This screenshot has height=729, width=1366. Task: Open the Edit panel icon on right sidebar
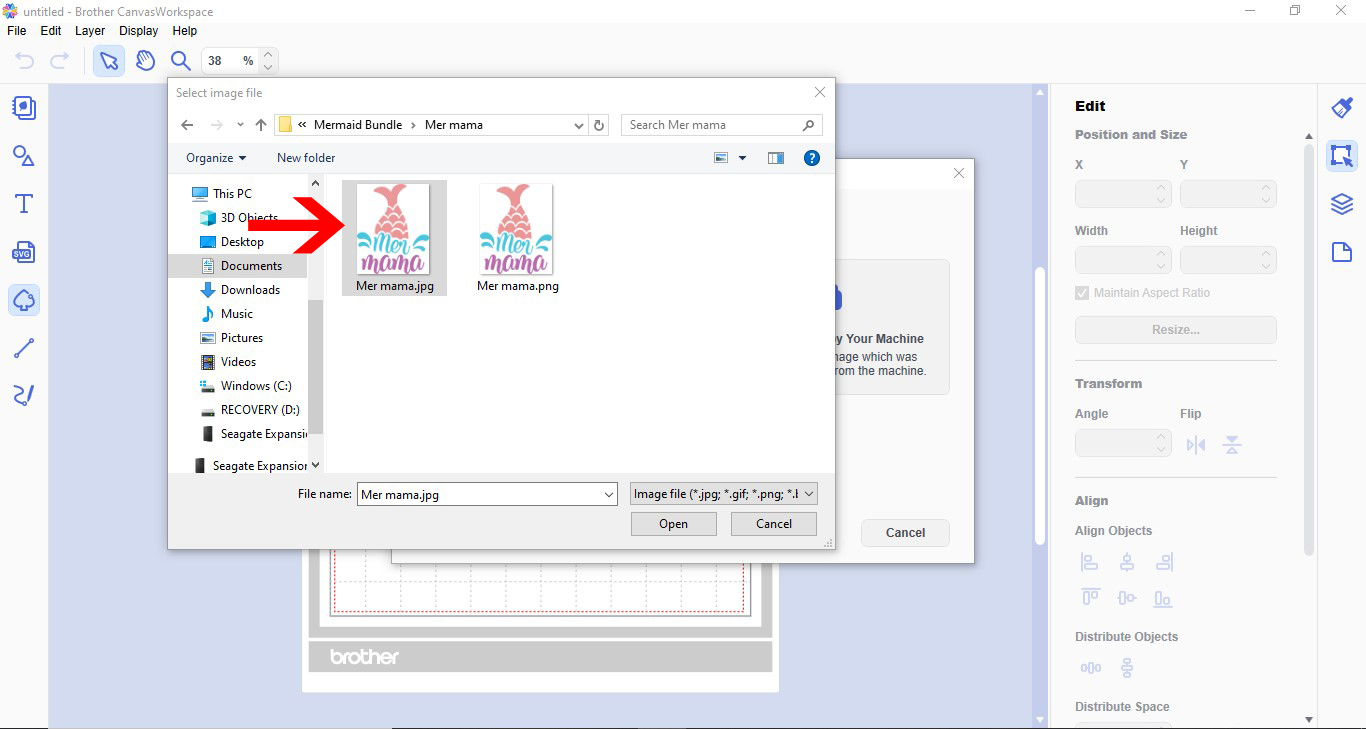pos(1342,156)
